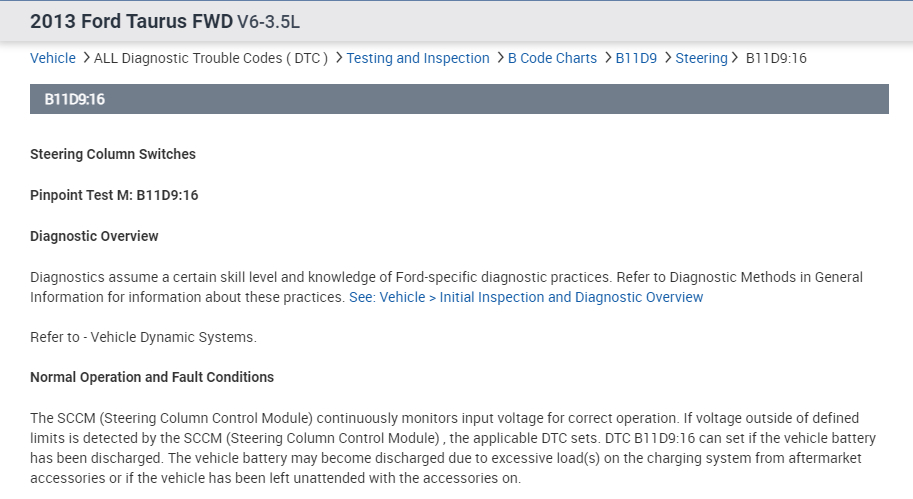Click the chevron preceding the B11D9 breadcrumb link
The image size is (913, 499).
point(608,58)
